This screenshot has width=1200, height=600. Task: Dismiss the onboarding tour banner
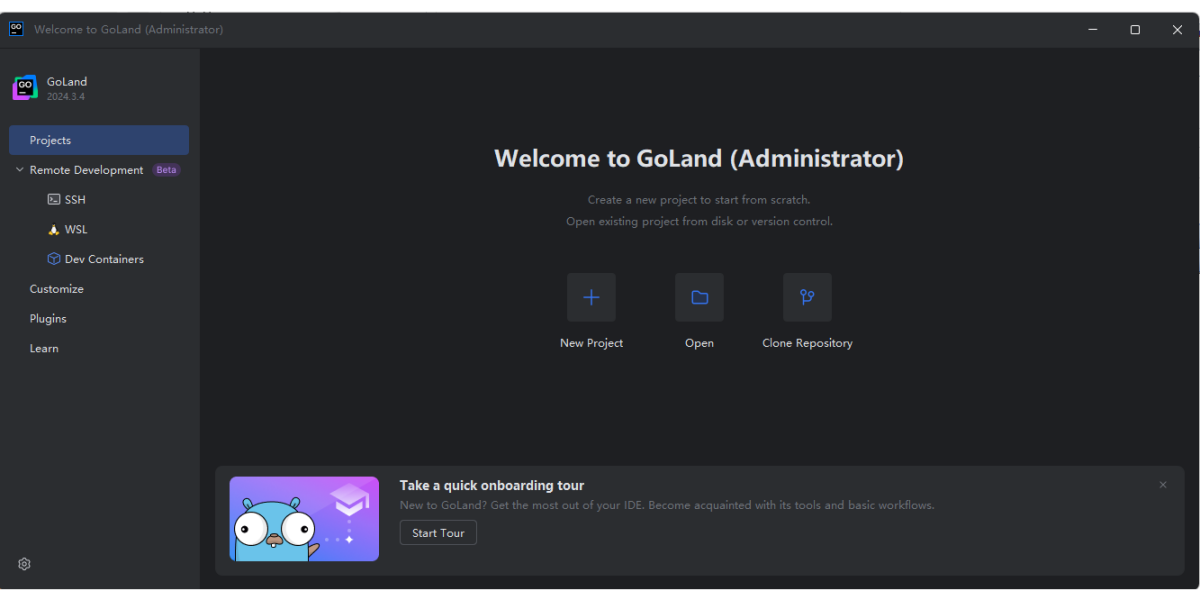tap(1162, 484)
